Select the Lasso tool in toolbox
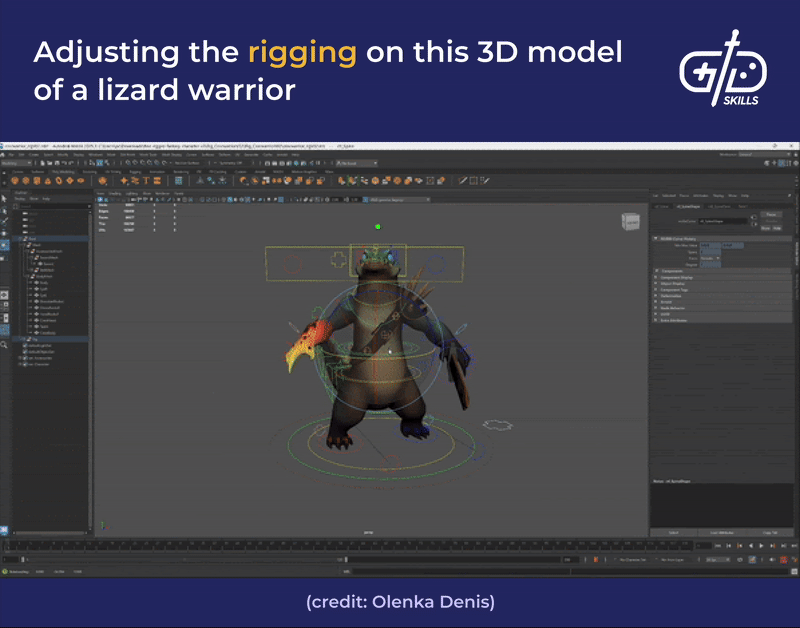800x628 pixels. (4, 210)
